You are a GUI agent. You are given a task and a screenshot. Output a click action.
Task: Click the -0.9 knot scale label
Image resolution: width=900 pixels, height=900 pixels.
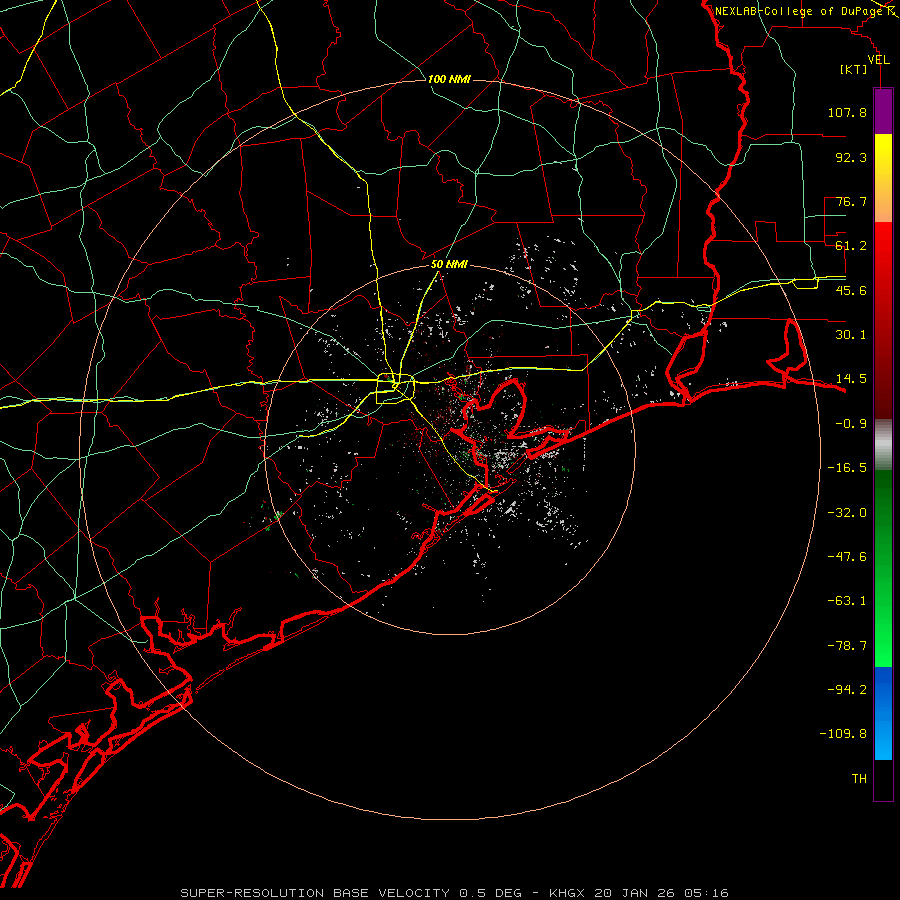[x=847, y=424]
